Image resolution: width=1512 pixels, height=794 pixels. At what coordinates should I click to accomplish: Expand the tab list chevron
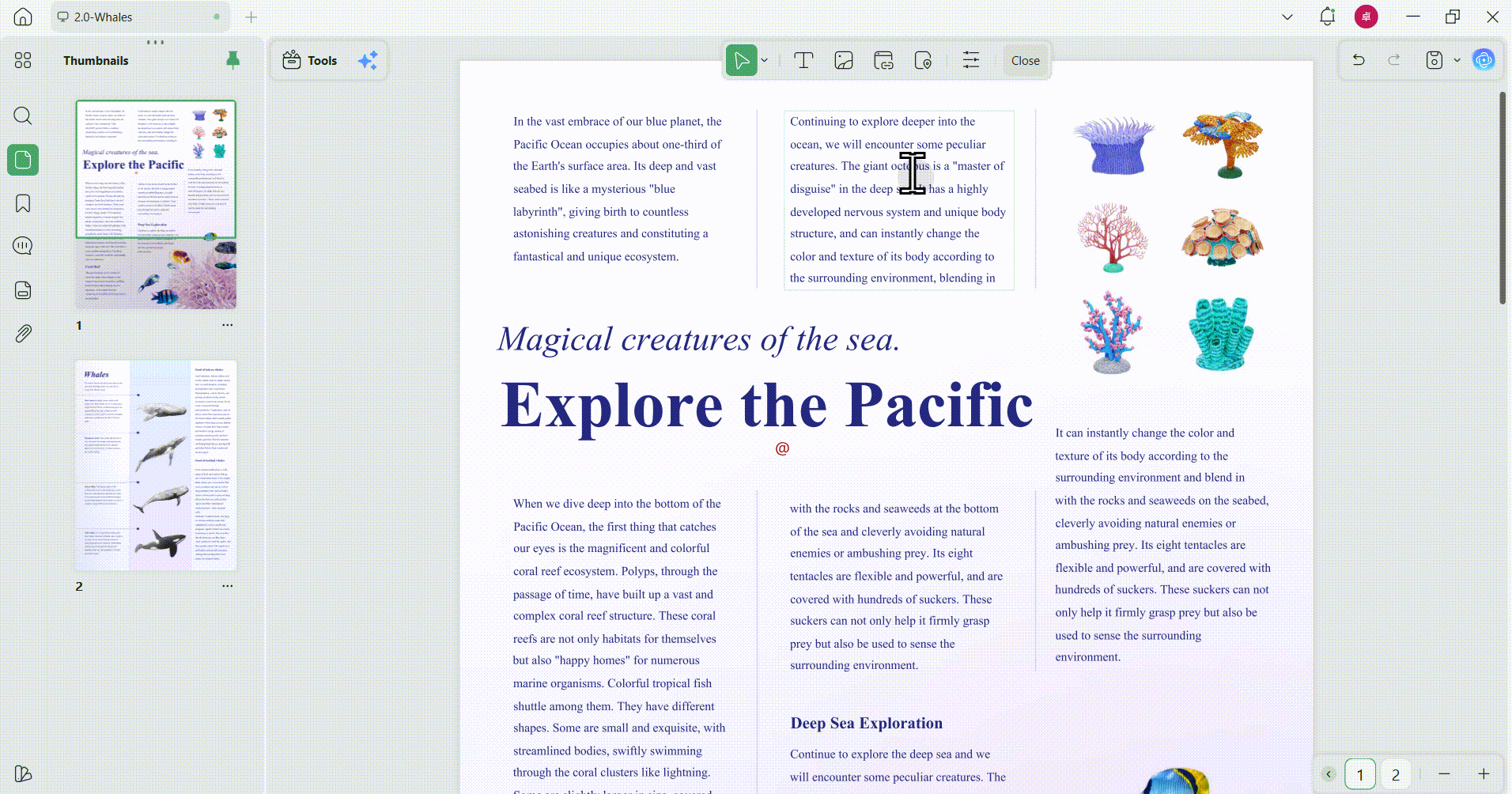tap(1287, 17)
